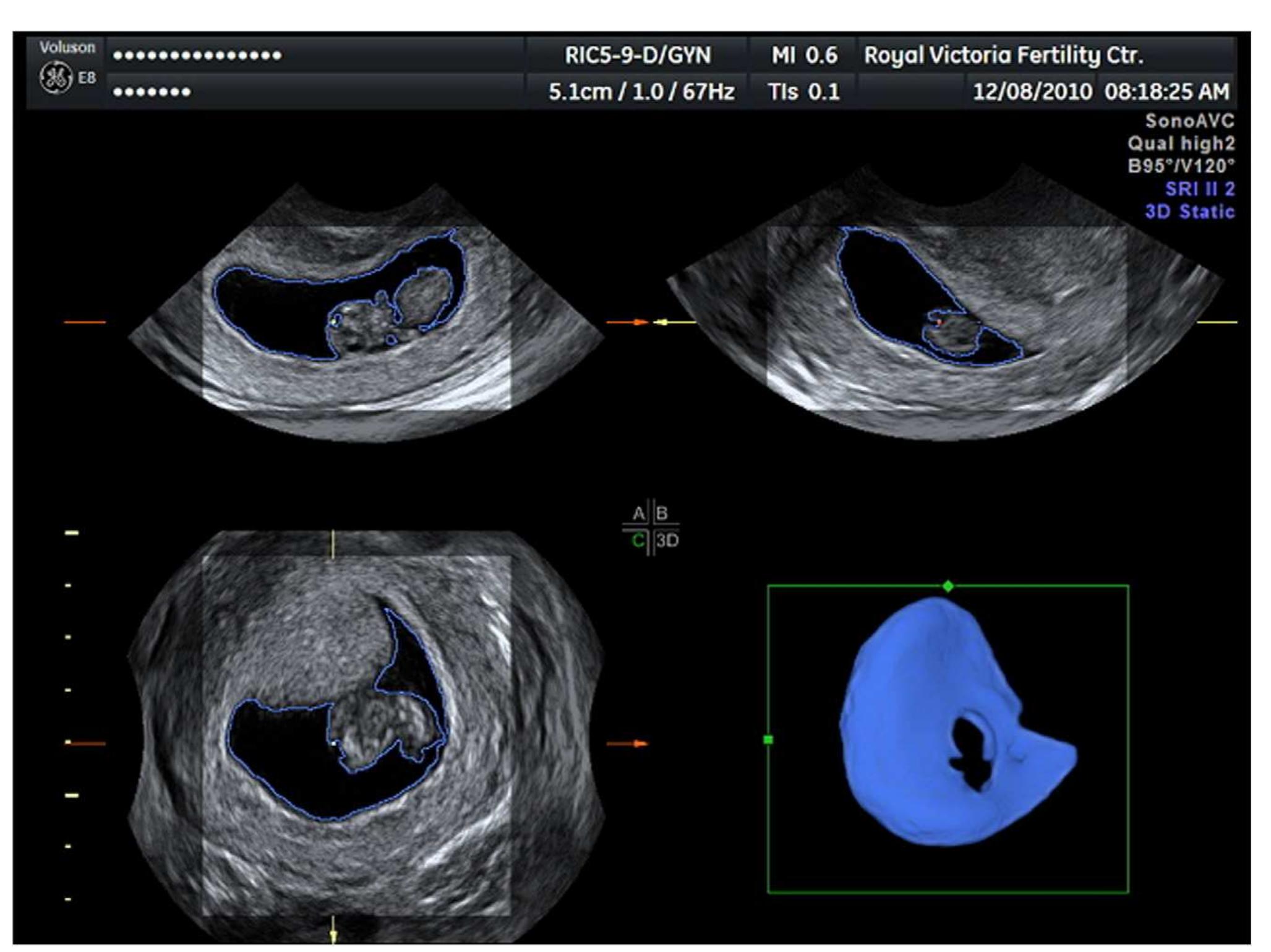Select quadrant A in the view selector

click(638, 513)
